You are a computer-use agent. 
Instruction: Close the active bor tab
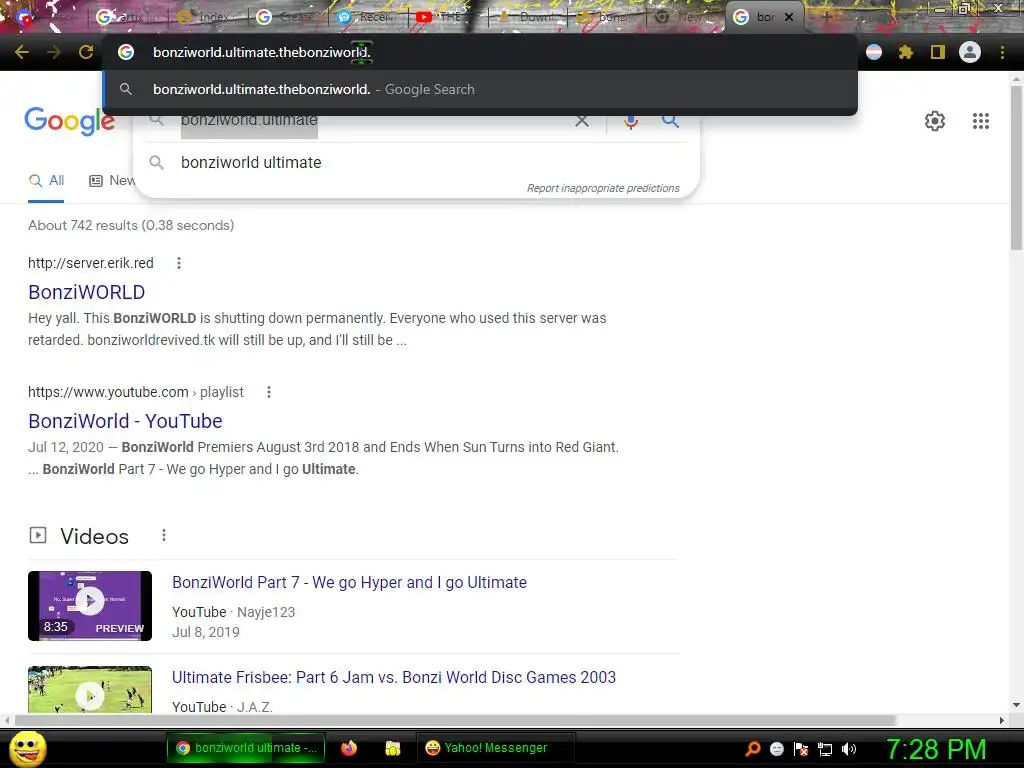pos(789,17)
